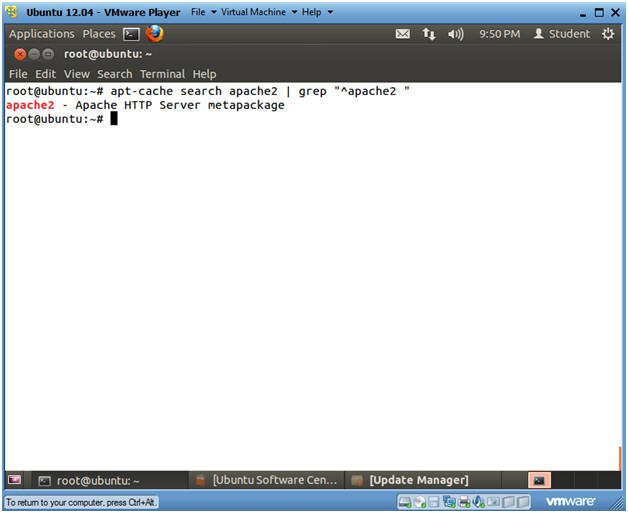The width and height of the screenshot is (628, 513).
Task: Minimize the VMware Player window
Action: click(x=583, y=13)
